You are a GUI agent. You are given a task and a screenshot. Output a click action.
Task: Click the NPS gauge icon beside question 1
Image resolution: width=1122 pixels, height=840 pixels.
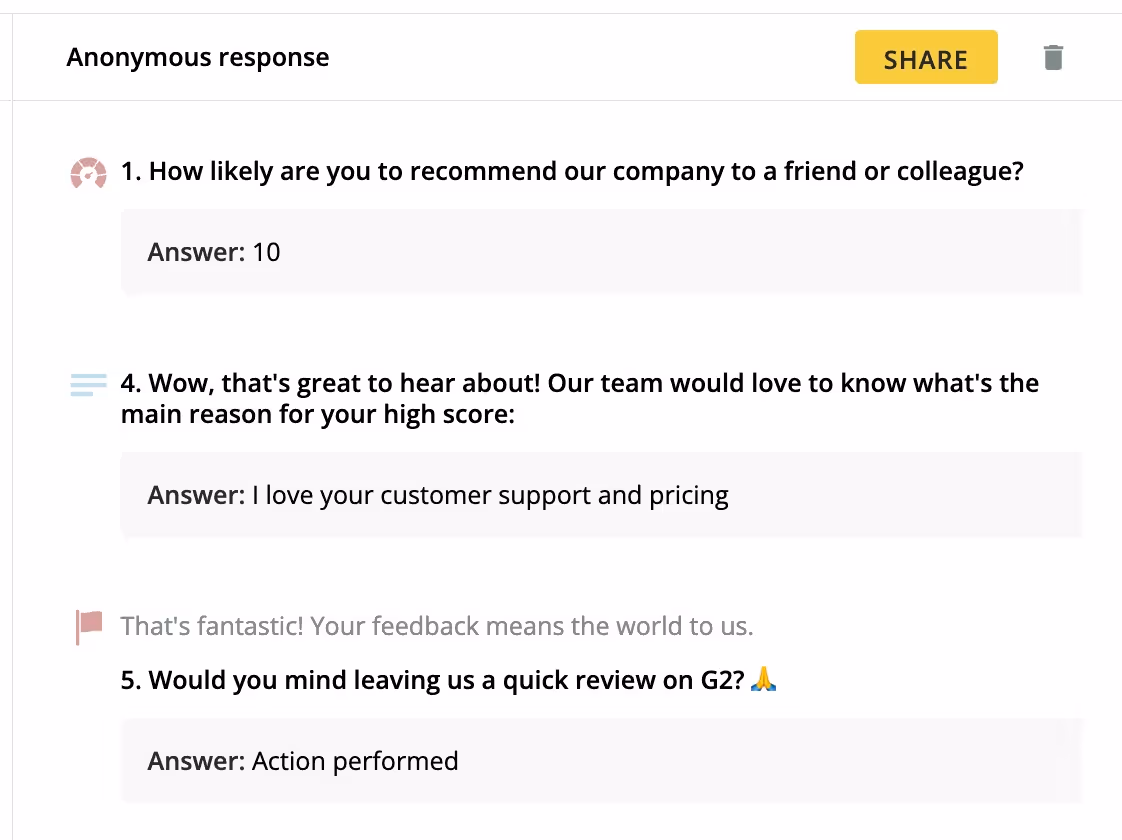click(x=89, y=172)
